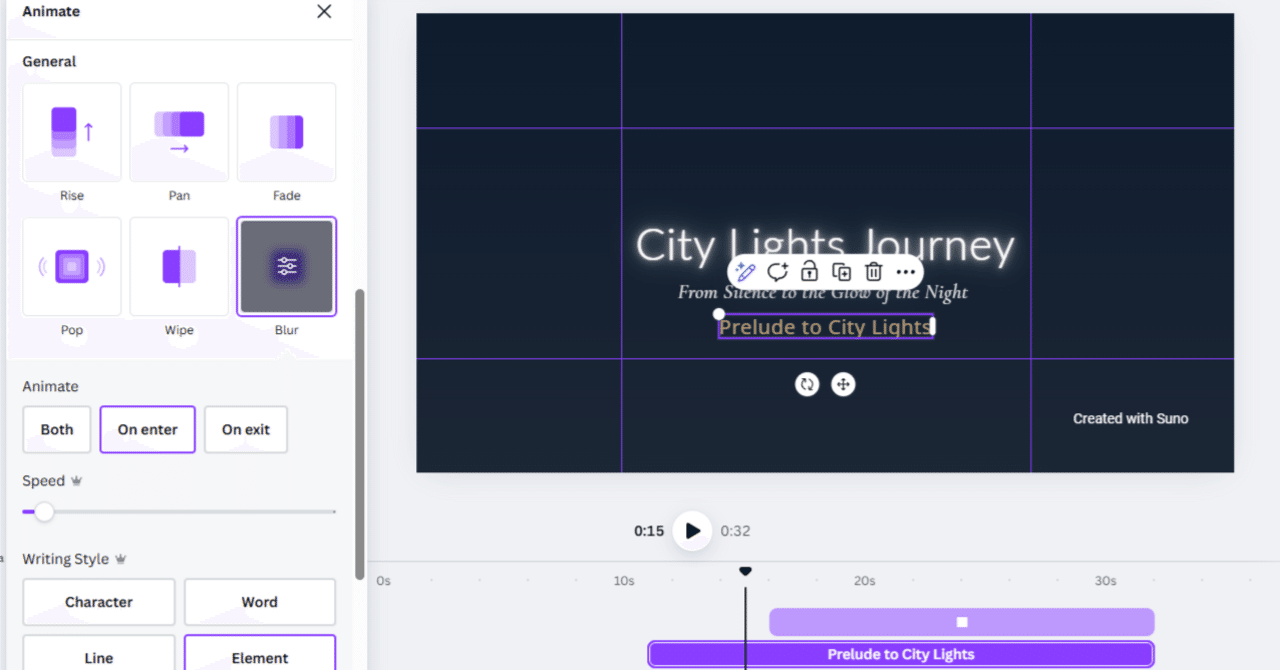Add a comment via floating toolbar
1280x670 pixels.
(777, 272)
